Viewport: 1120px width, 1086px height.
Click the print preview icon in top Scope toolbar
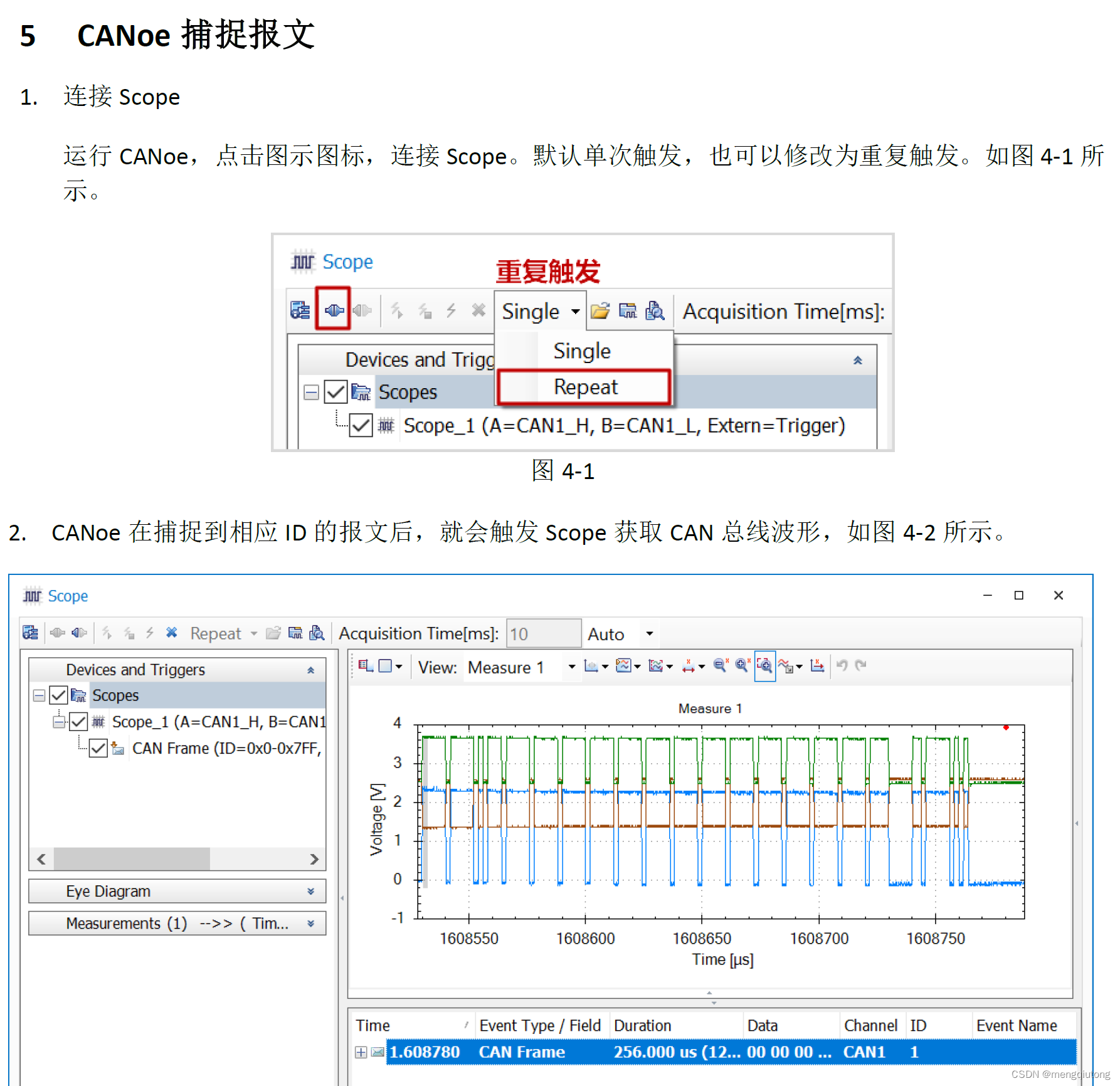(655, 310)
